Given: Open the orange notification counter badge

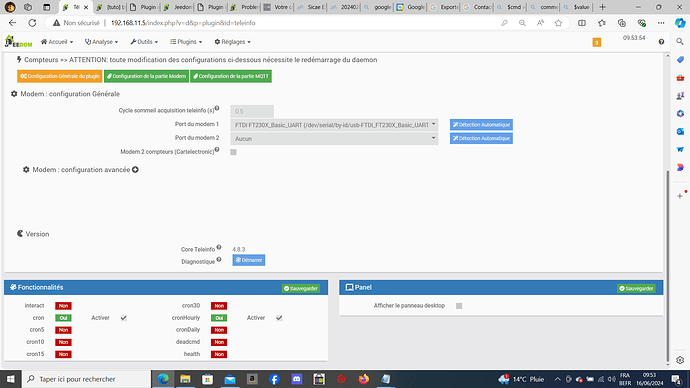Looking at the screenshot, I should coord(597,42).
